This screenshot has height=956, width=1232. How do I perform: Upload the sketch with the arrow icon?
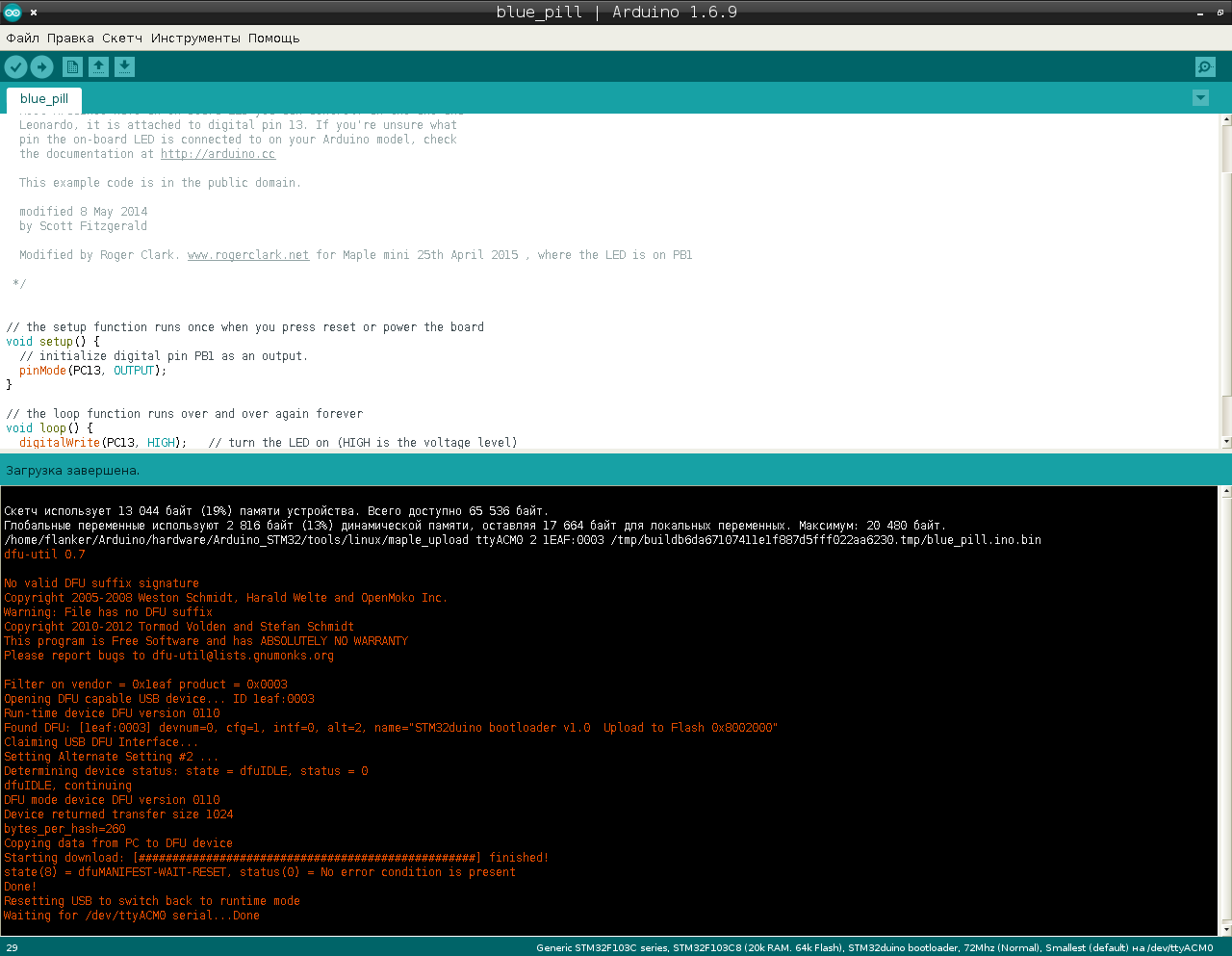click(x=41, y=66)
